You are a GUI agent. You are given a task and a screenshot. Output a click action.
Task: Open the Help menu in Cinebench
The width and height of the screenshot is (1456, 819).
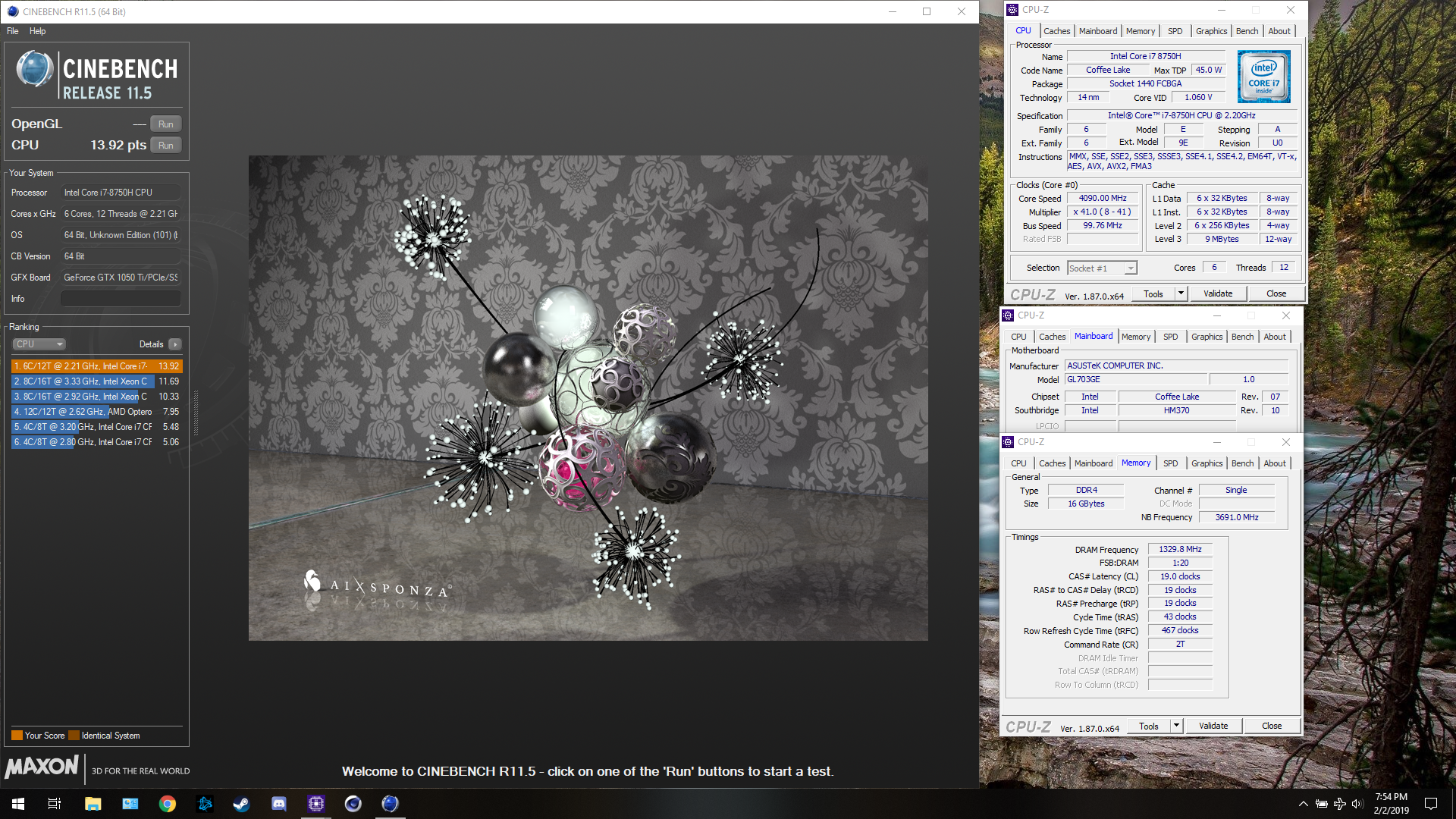[38, 31]
